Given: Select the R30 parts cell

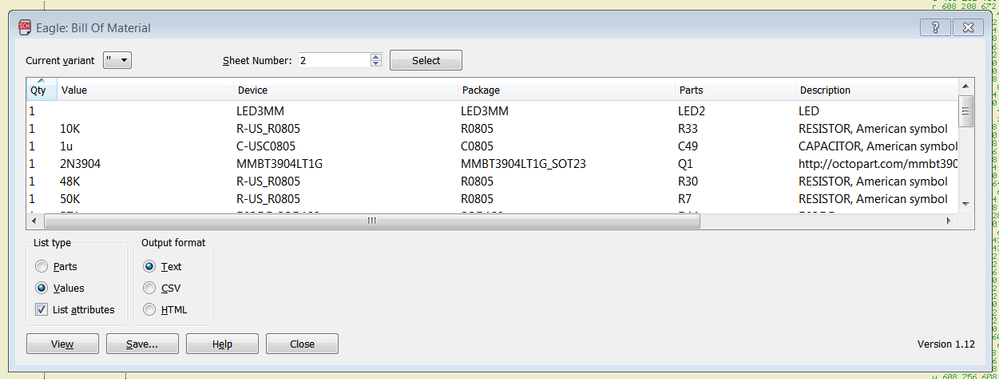Looking at the screenshot, I should [689, 182].
